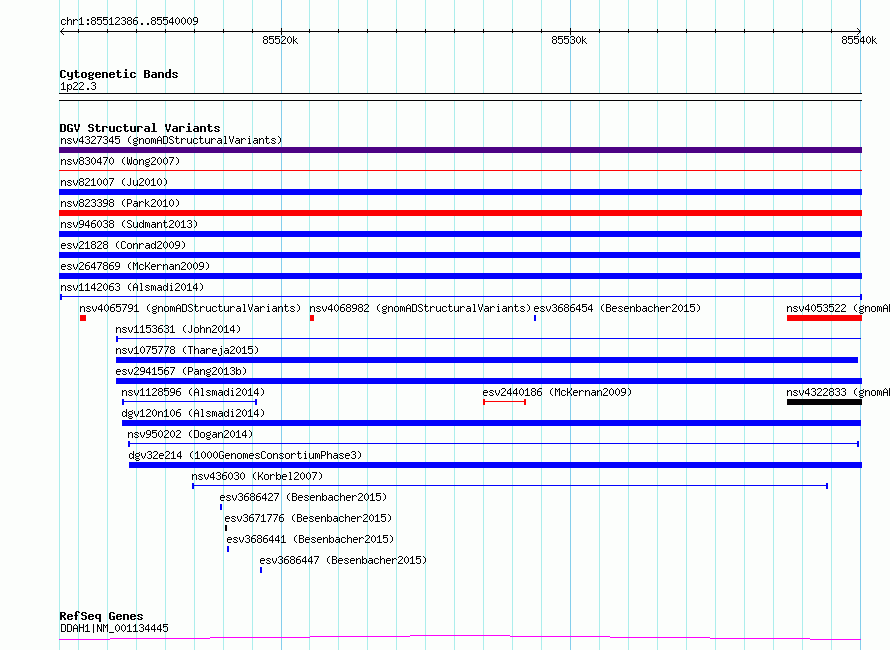Image resolution: width=890 pixels, height=650 pixels.
Task: Click the nsv4053522 variant label
Action: [x=838, y=308]
